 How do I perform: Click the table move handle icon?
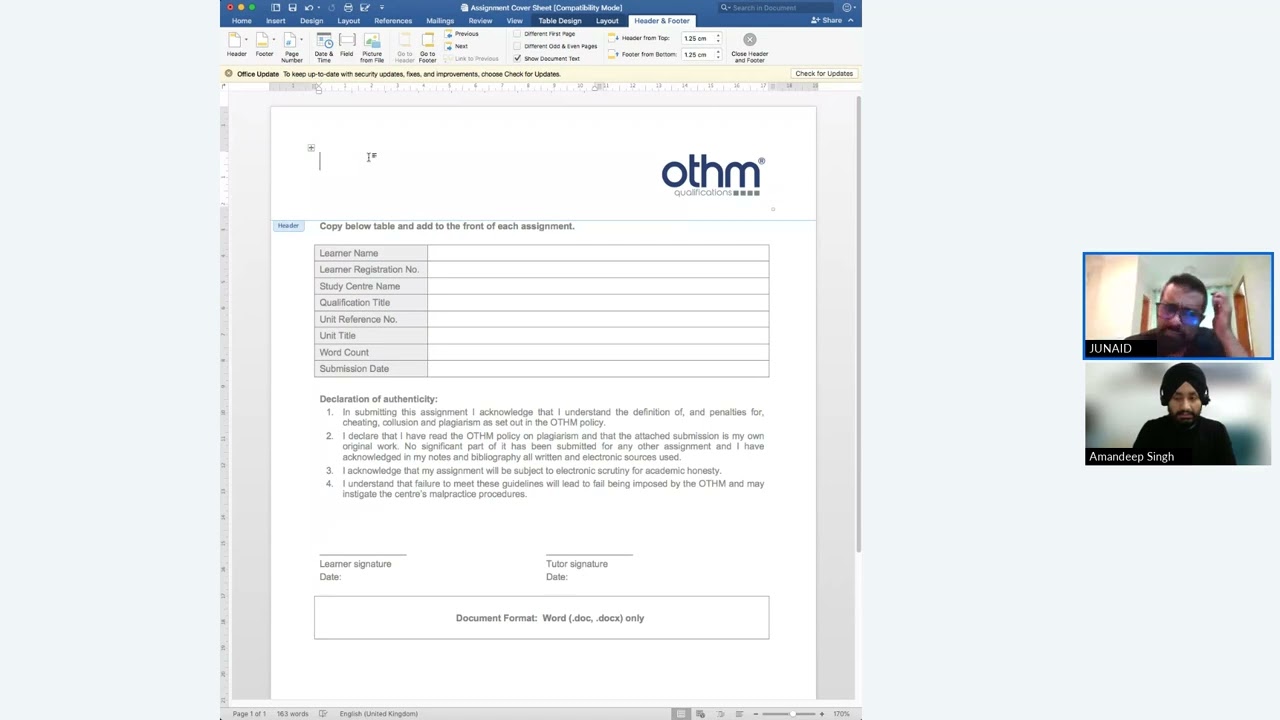[311, 148]
